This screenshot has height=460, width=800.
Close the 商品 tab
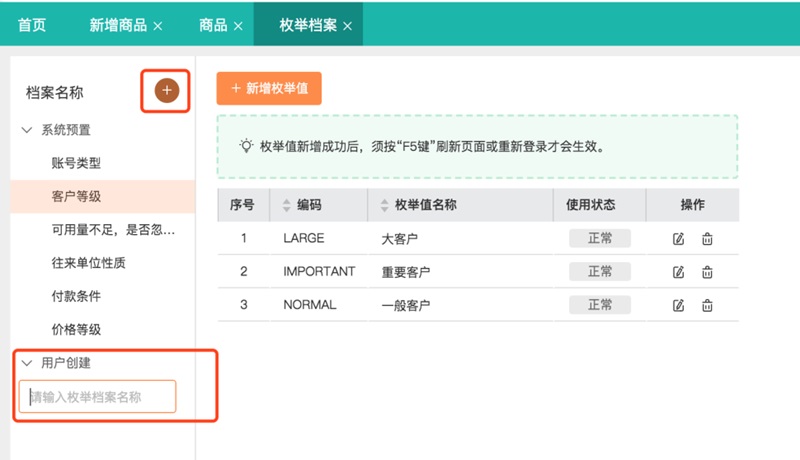point(238,26)
